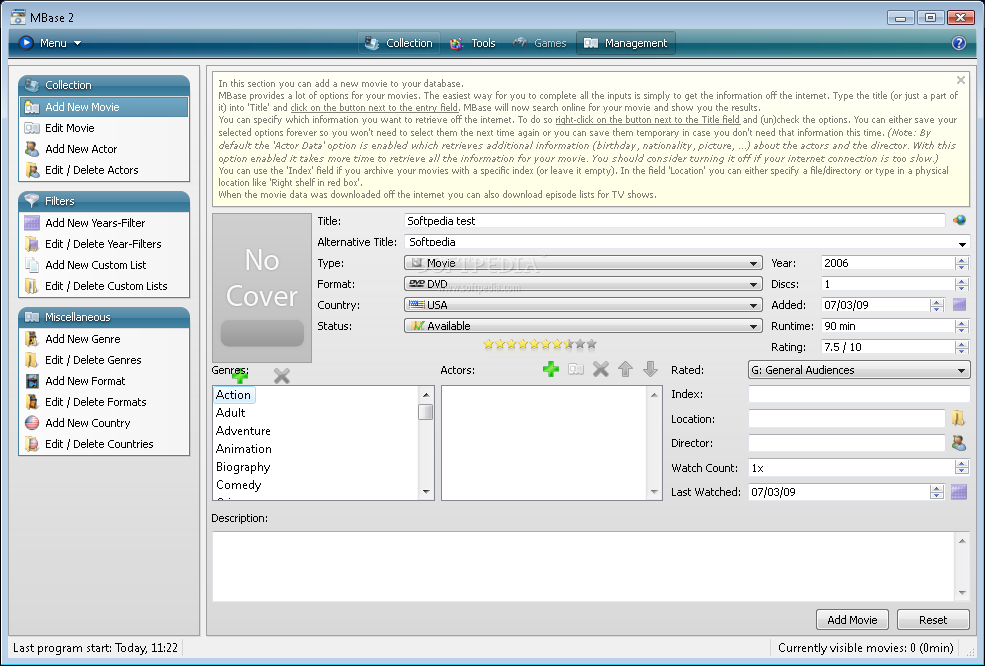
Task: Click the Title input field
Action: [674, 221]
